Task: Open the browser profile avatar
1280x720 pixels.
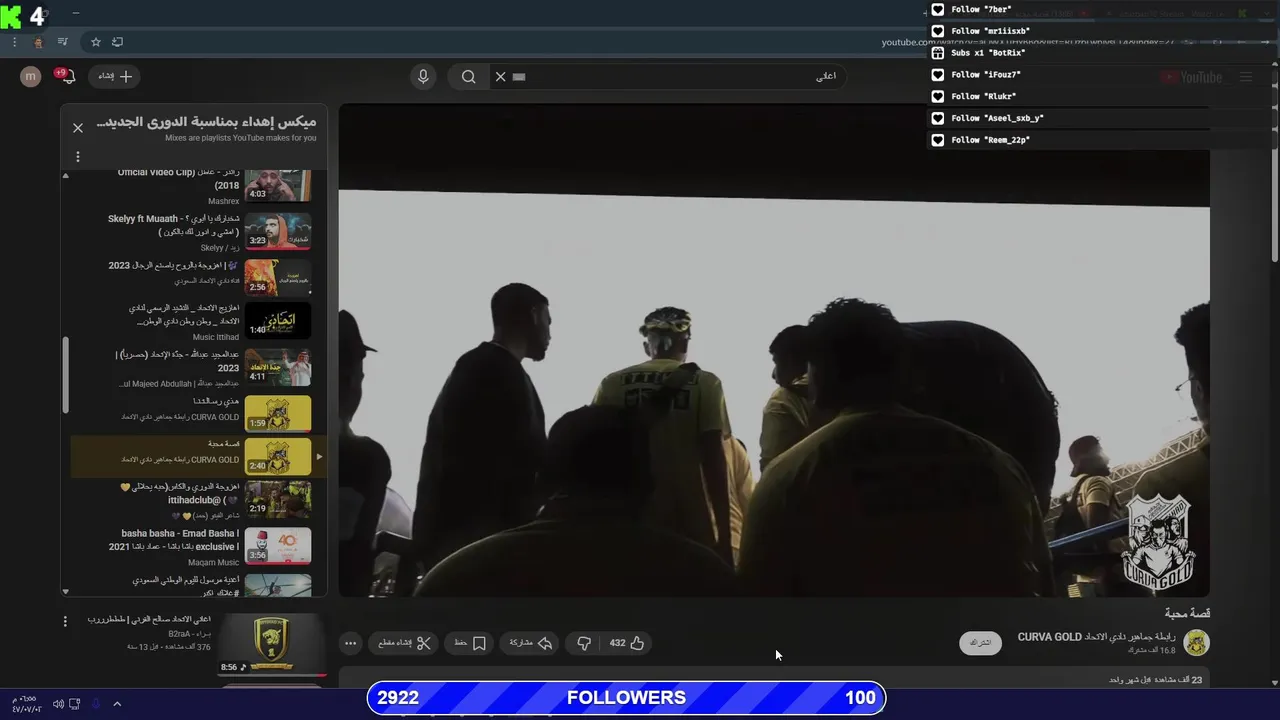Action: pos(38,42)
